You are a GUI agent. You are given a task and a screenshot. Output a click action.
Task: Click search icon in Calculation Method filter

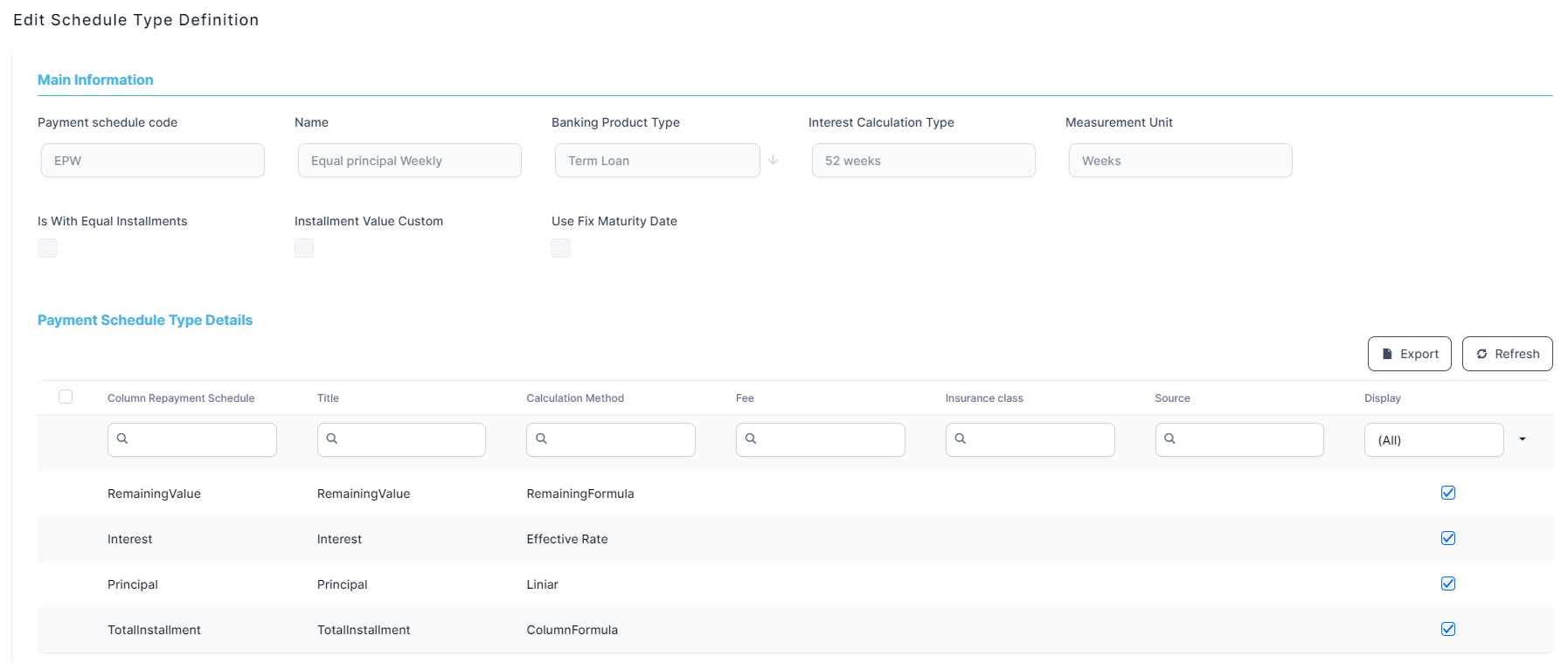[x=541, y=439]
